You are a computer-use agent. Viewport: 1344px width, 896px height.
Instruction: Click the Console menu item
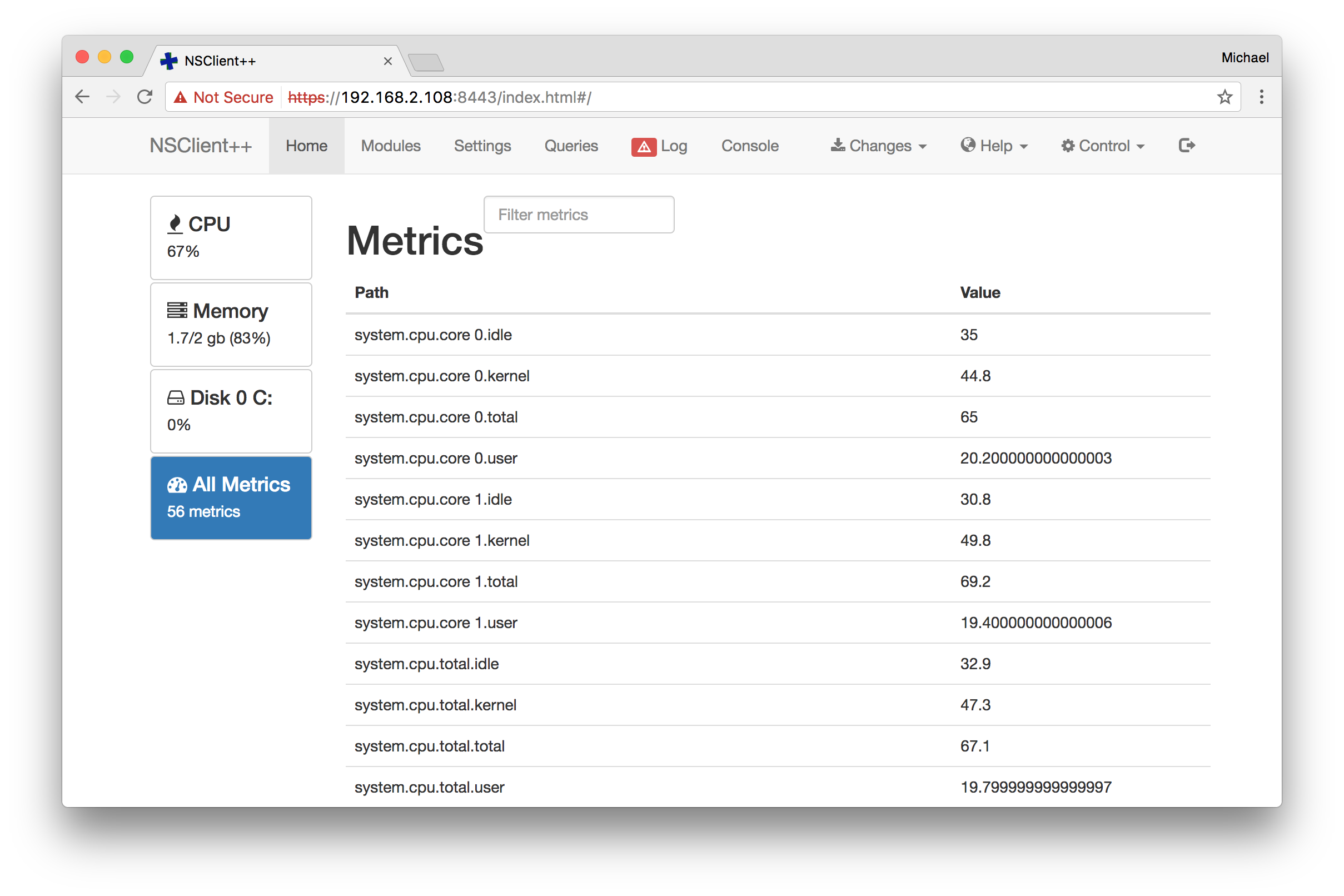click(750, 145)
